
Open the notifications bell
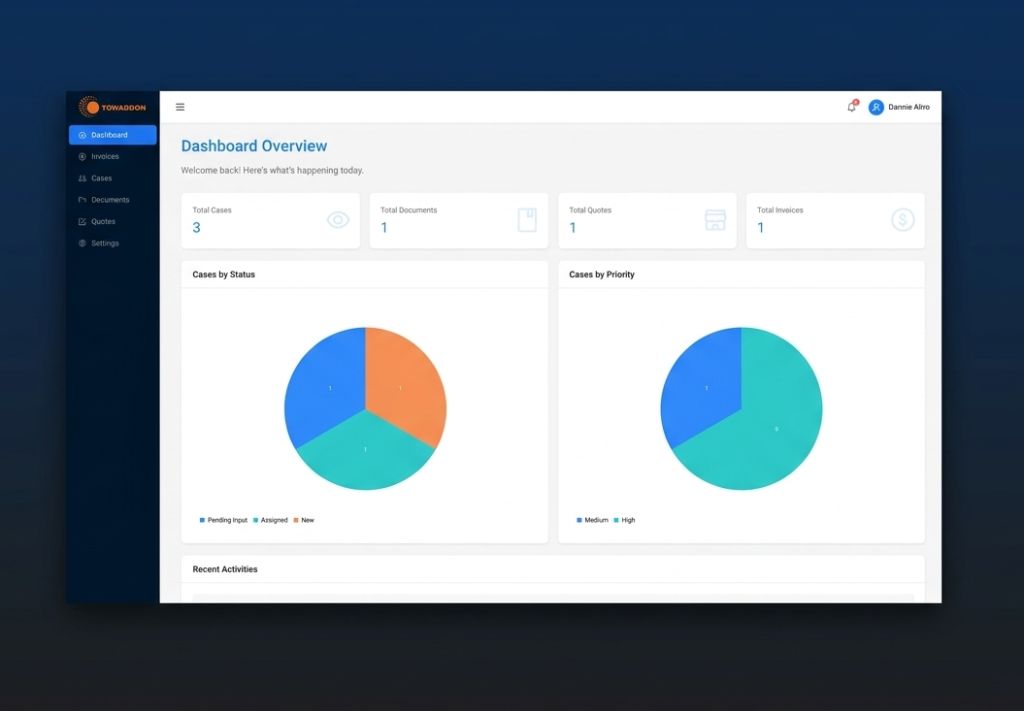pyautogui.click(x=852, y=107)
